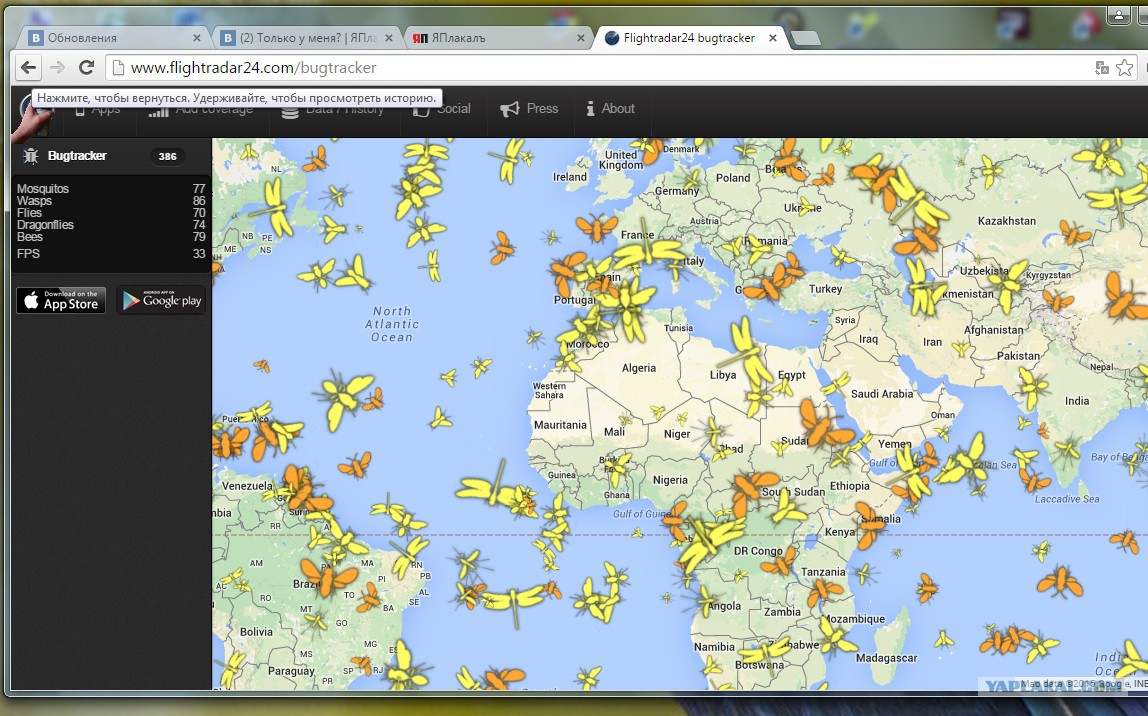Click the info icon beside About
Image resolution: width=1148 pixels, height=716 pixels.
[590, 108]
